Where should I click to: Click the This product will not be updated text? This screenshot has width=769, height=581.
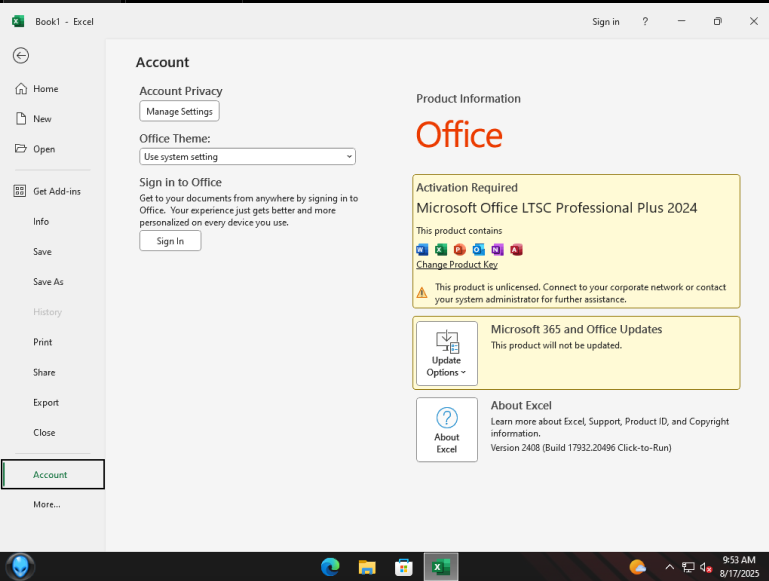[556, 345]
